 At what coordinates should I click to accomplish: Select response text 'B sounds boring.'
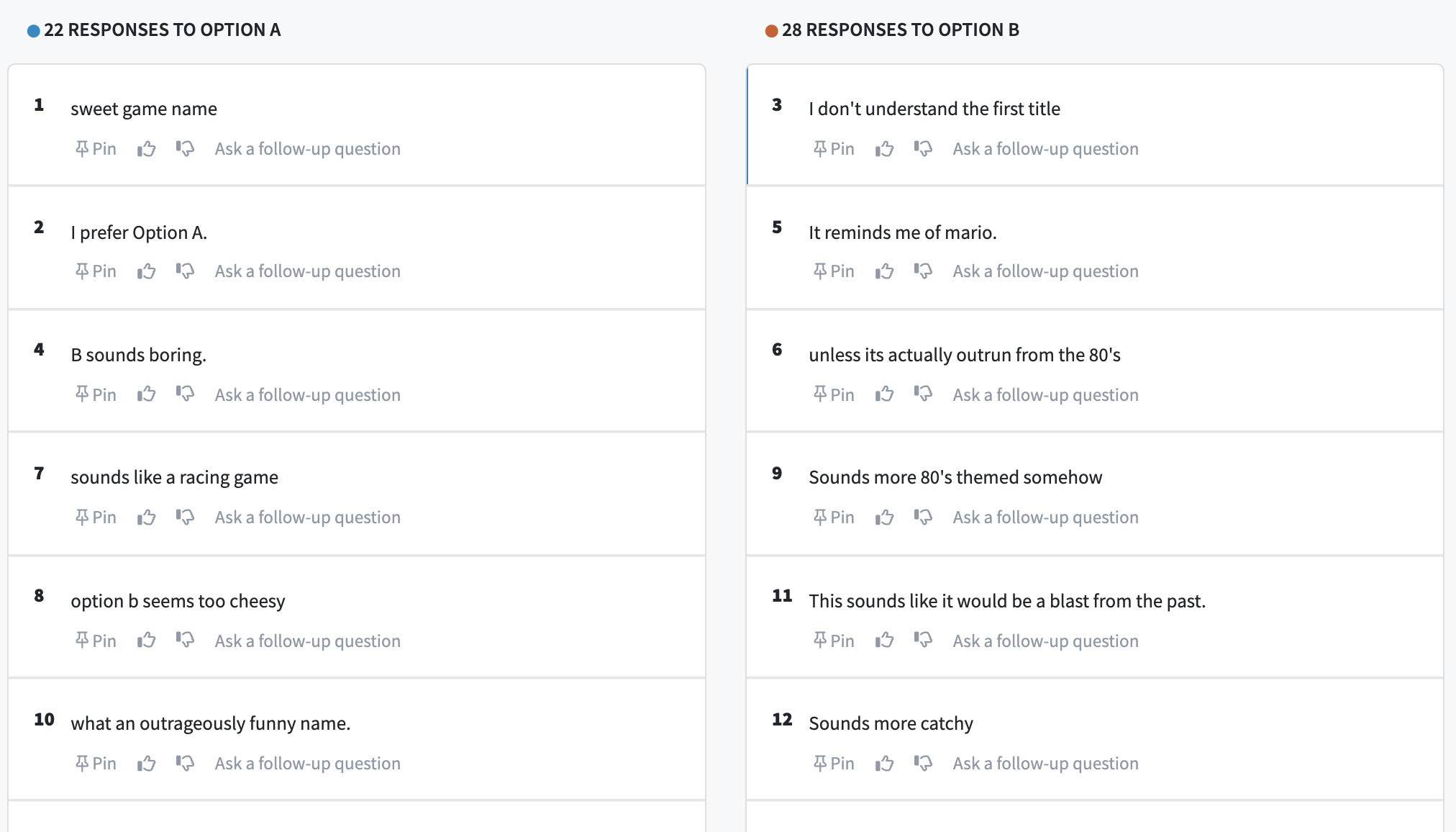pos(139,355)
